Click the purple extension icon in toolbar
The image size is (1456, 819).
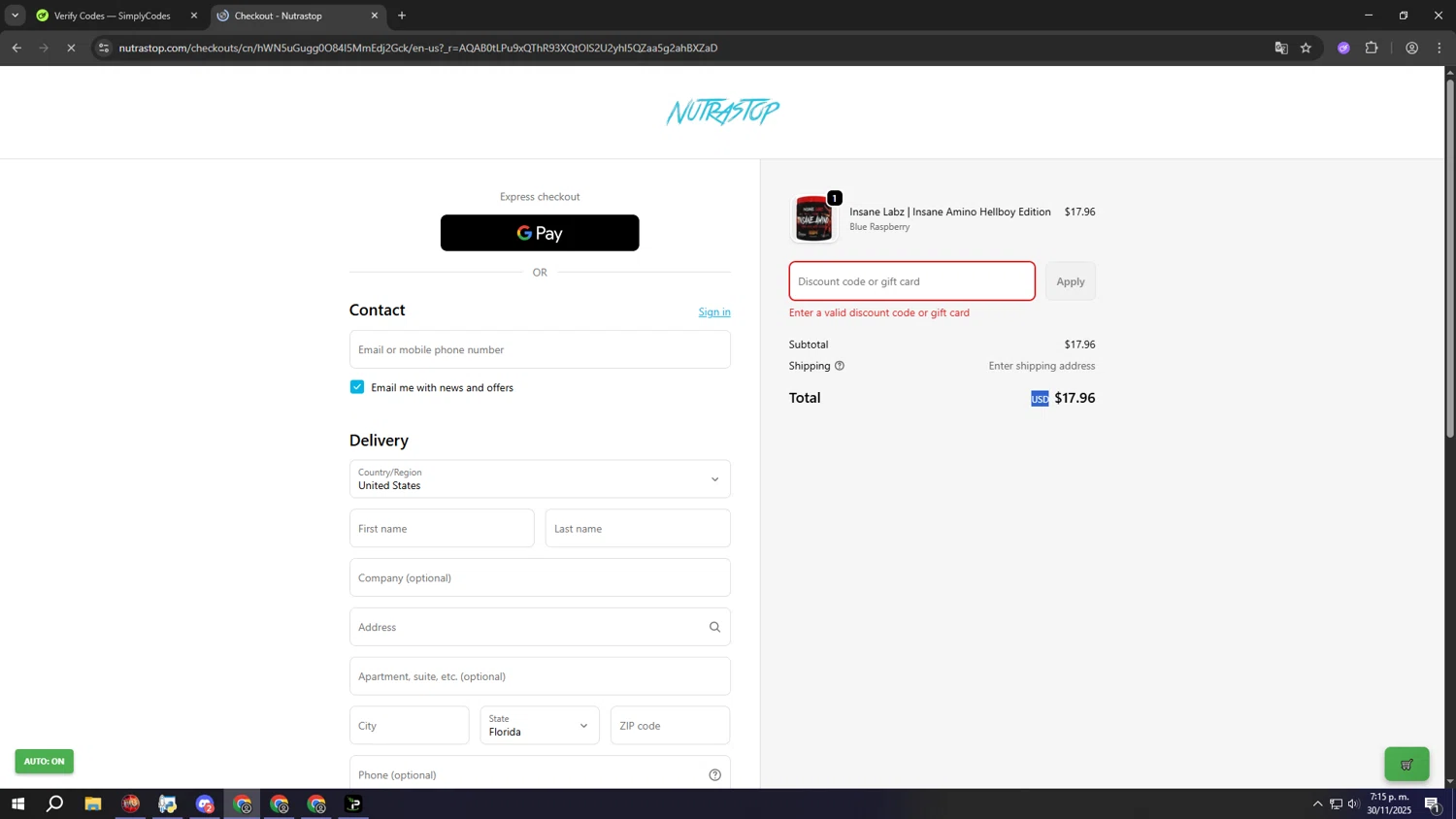click(1343, 48)
